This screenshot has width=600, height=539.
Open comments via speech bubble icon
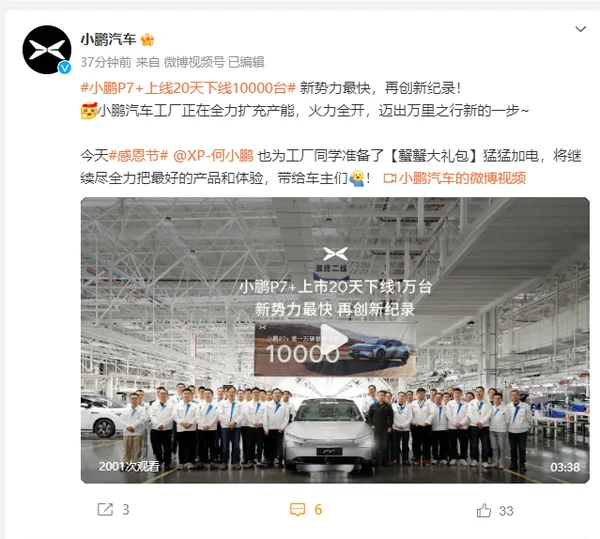point(297,510)
